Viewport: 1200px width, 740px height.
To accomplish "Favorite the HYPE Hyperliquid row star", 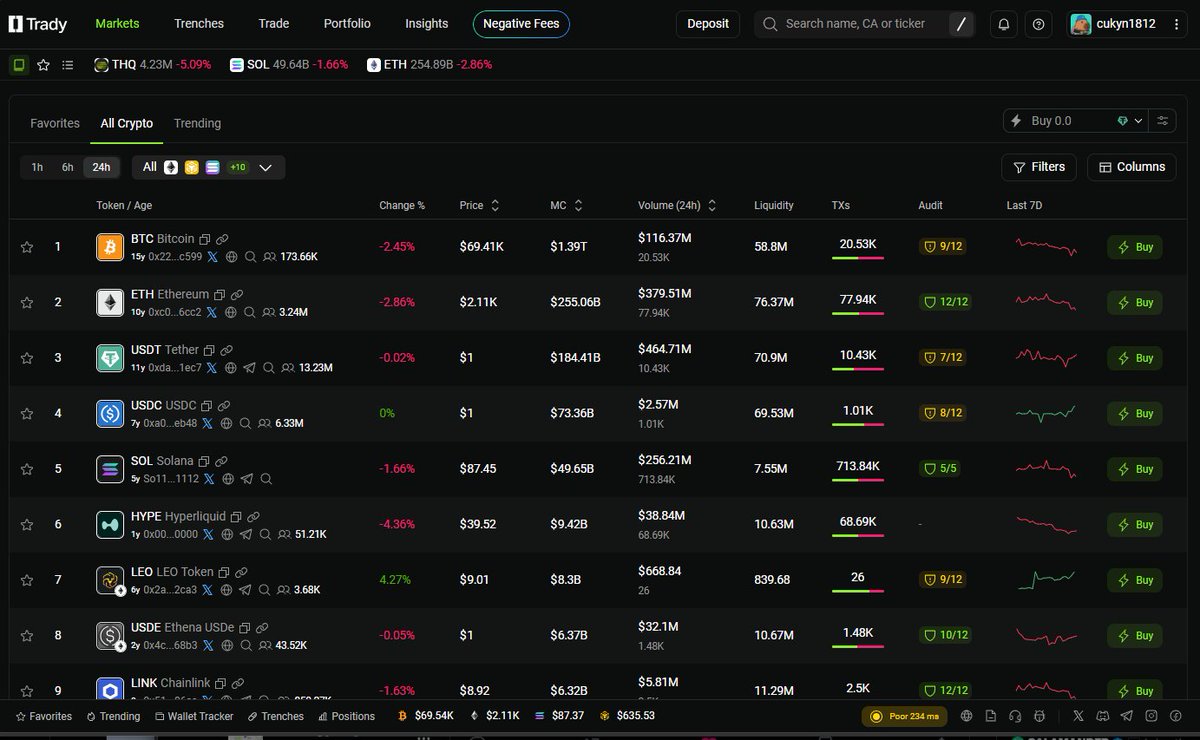I will (27, 524).
